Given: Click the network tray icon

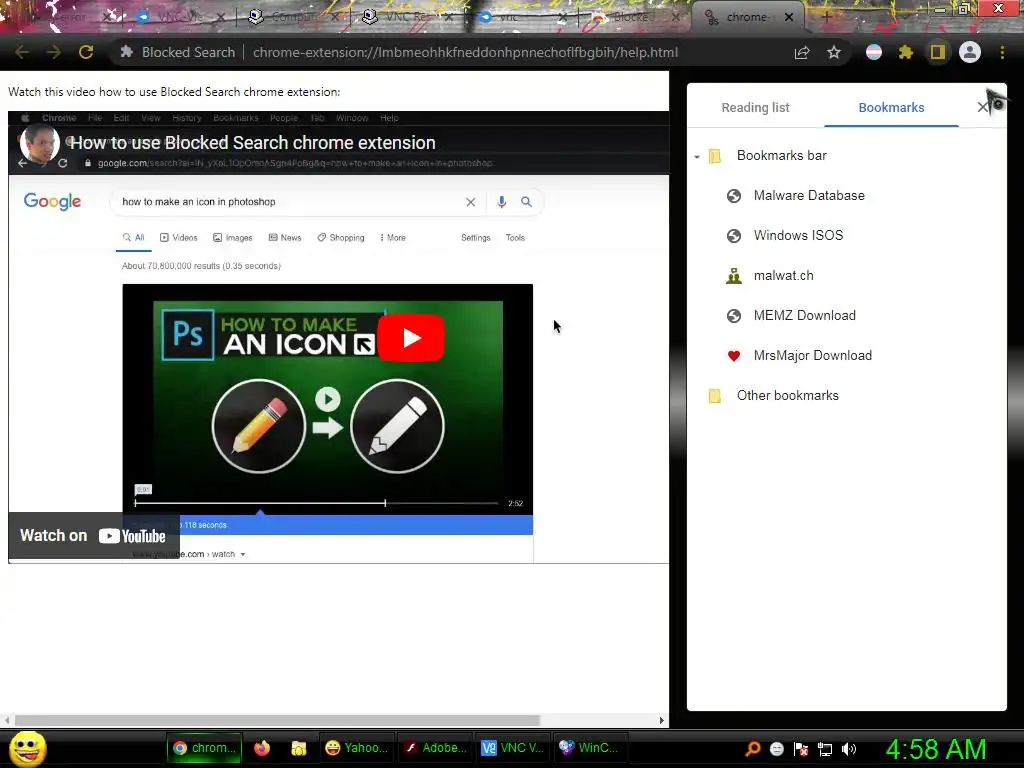Looking at the screenshot, I should [825, 749].
